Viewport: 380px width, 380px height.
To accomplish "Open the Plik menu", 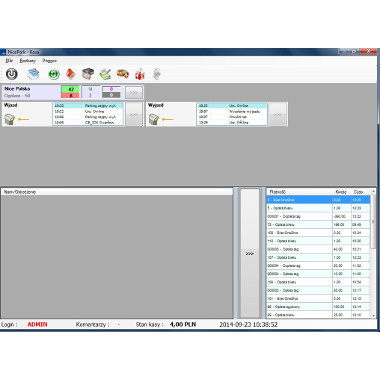I will point(9,61).
